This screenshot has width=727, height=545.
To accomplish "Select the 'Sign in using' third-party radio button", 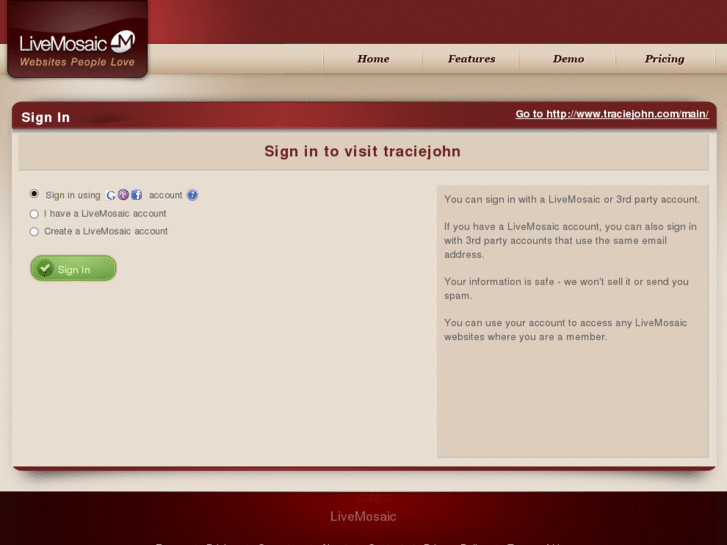I will 34,194.
